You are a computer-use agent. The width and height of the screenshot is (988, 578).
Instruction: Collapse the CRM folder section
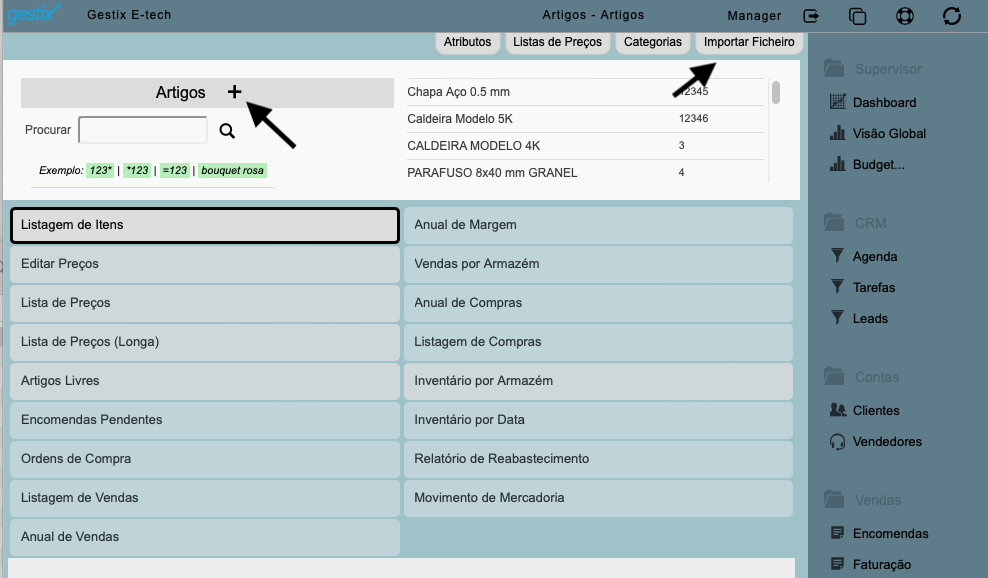pos(855,223)
